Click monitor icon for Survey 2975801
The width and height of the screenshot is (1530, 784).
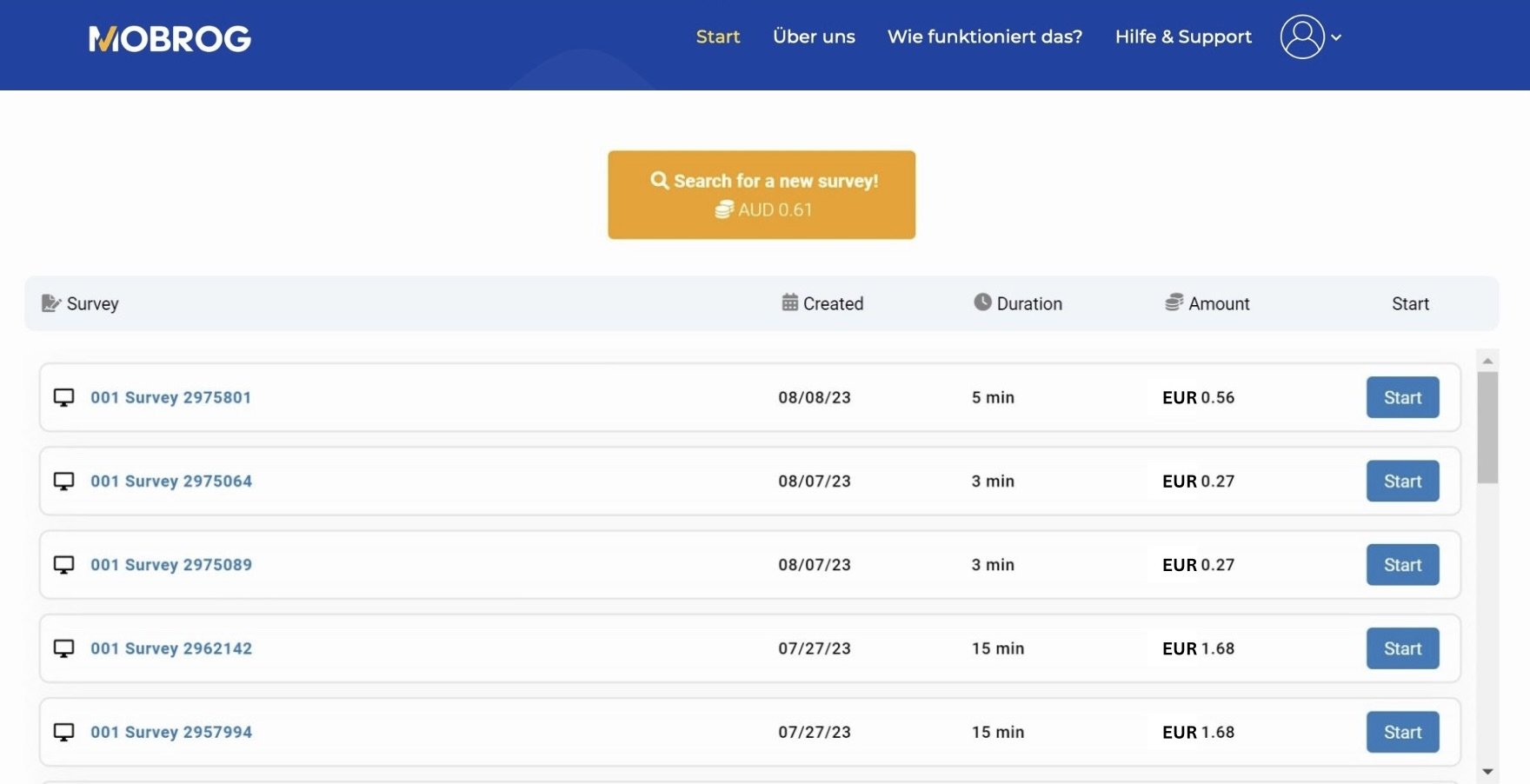[x=63, y=397]
